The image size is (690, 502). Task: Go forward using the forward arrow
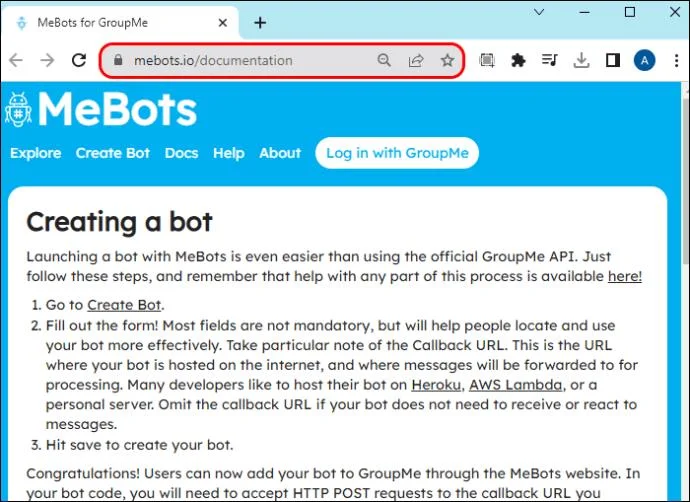[47, 60]
